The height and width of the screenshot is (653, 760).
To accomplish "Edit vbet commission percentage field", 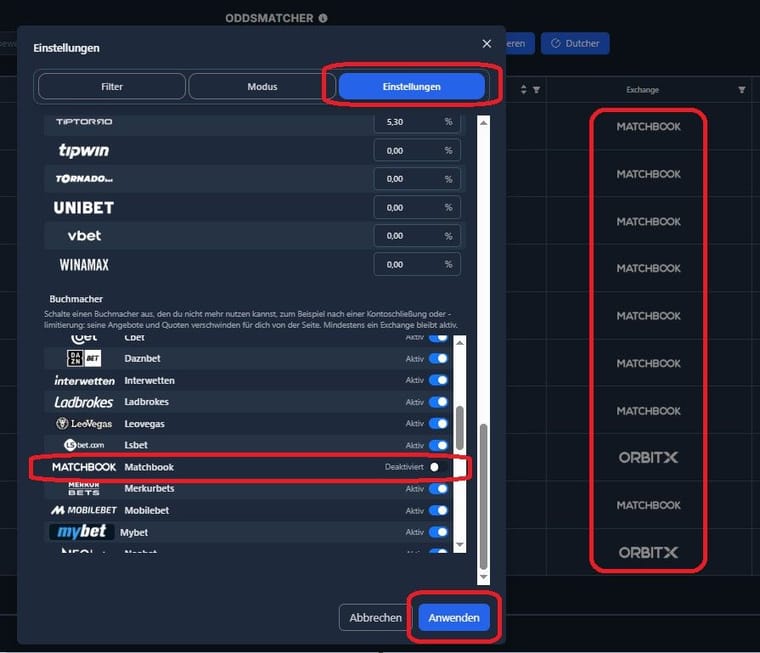I will click(x=417, y=236).
